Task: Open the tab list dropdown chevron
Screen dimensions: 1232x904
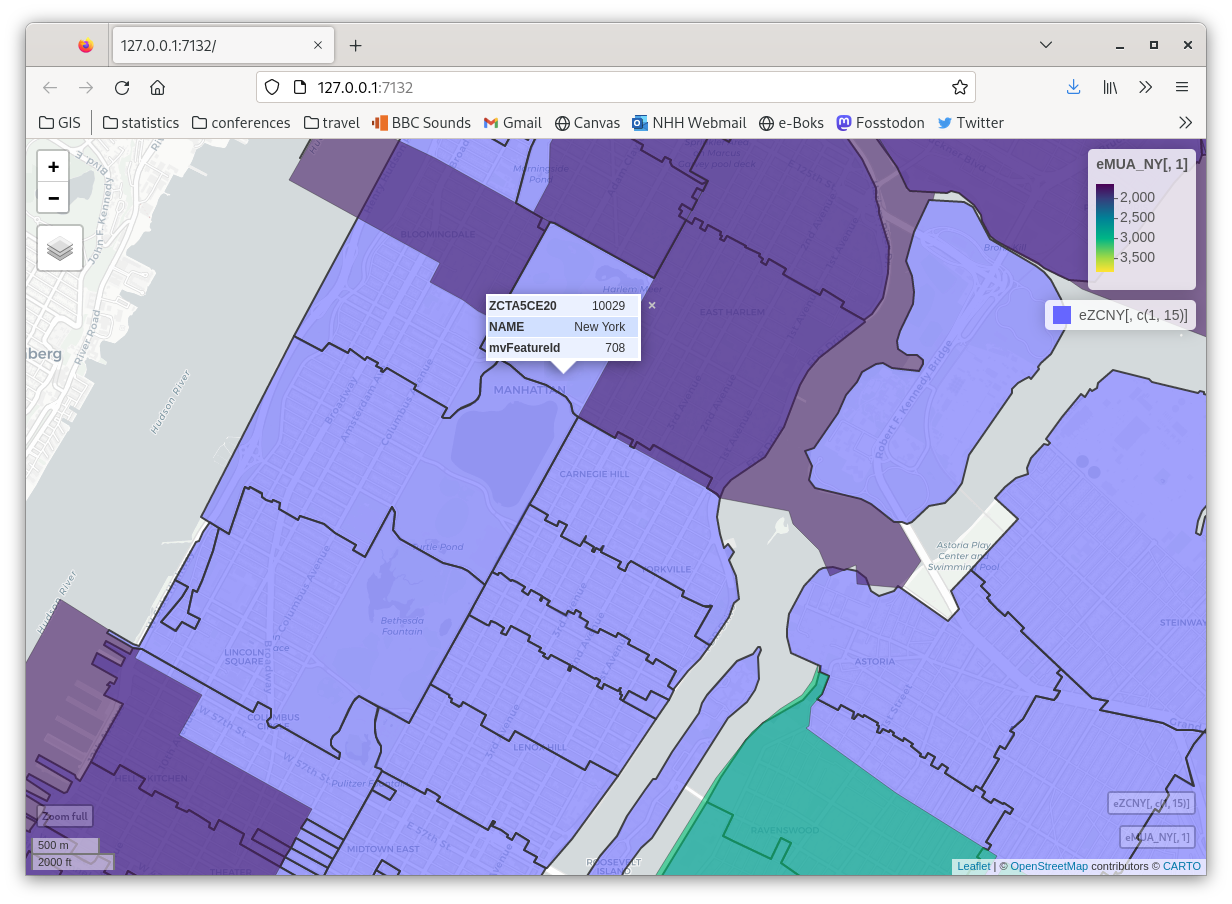Action: (x=1046, y=44)
